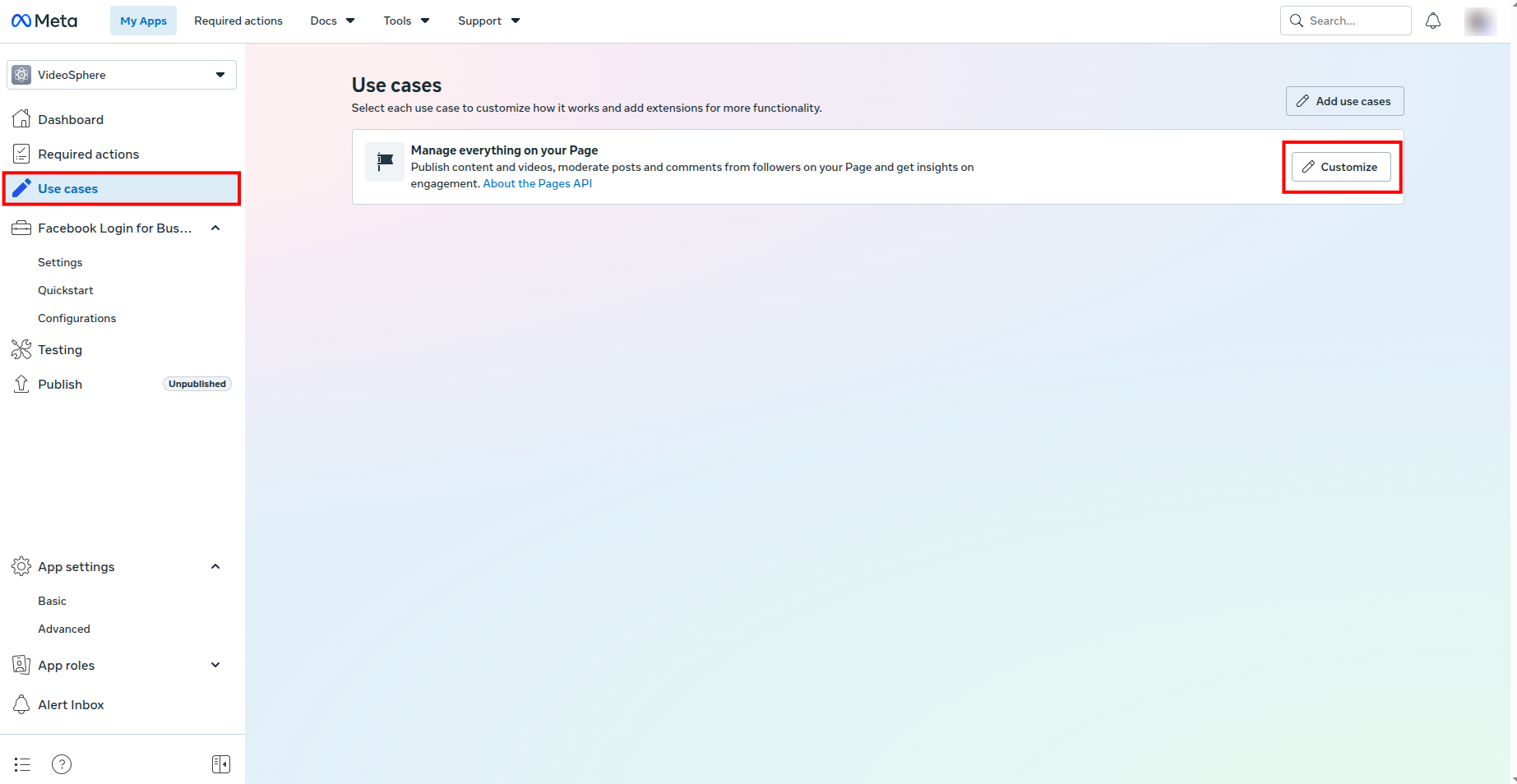Viewport: 1517px width, 784px height.
Task: Open Advanced app settings
Action: [x=64, y=629]
